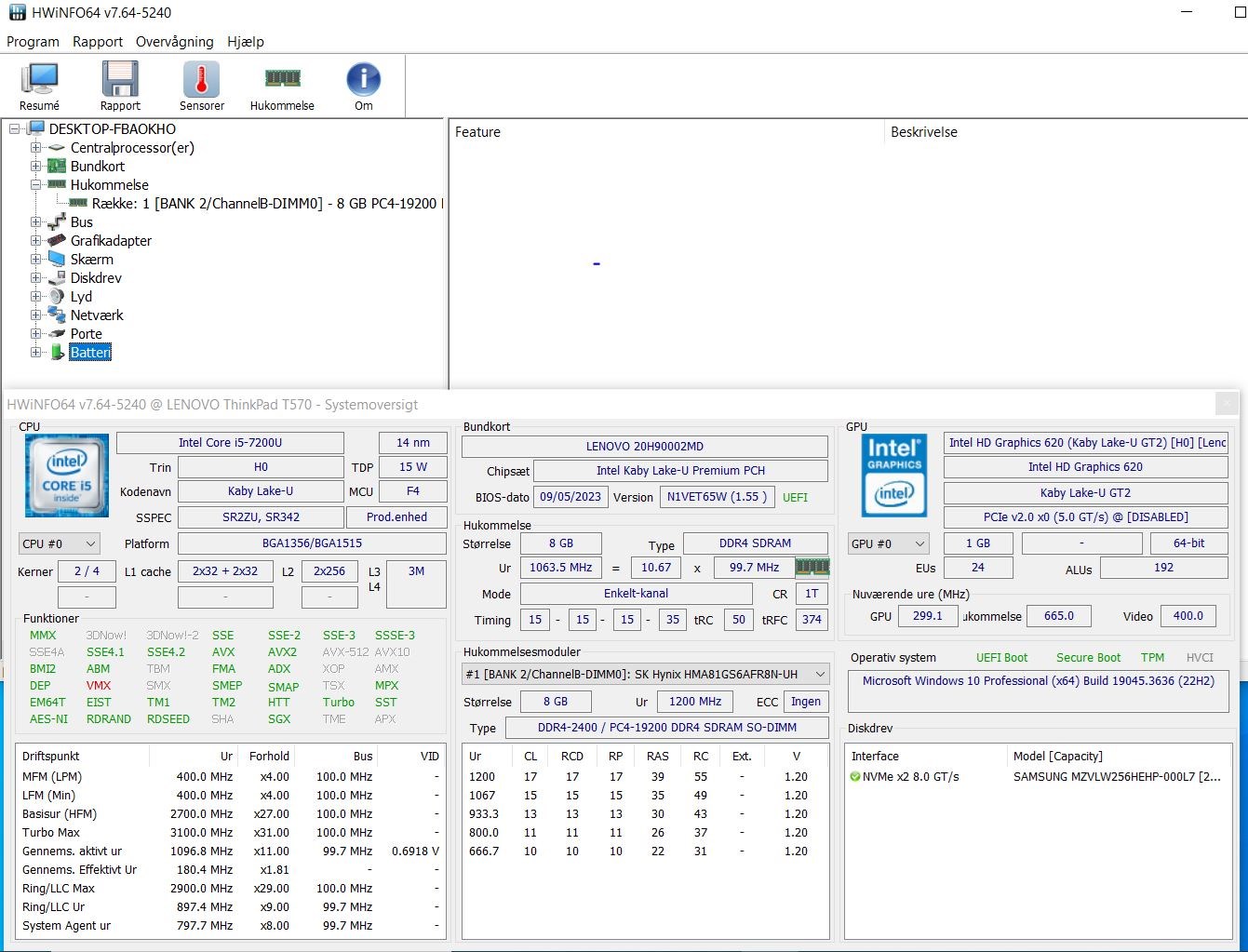This screenshot has height=952, width=1248.
Task: Click the Intel Kaby Lake-U Premium PCH field
Action: tap(680, 471)
